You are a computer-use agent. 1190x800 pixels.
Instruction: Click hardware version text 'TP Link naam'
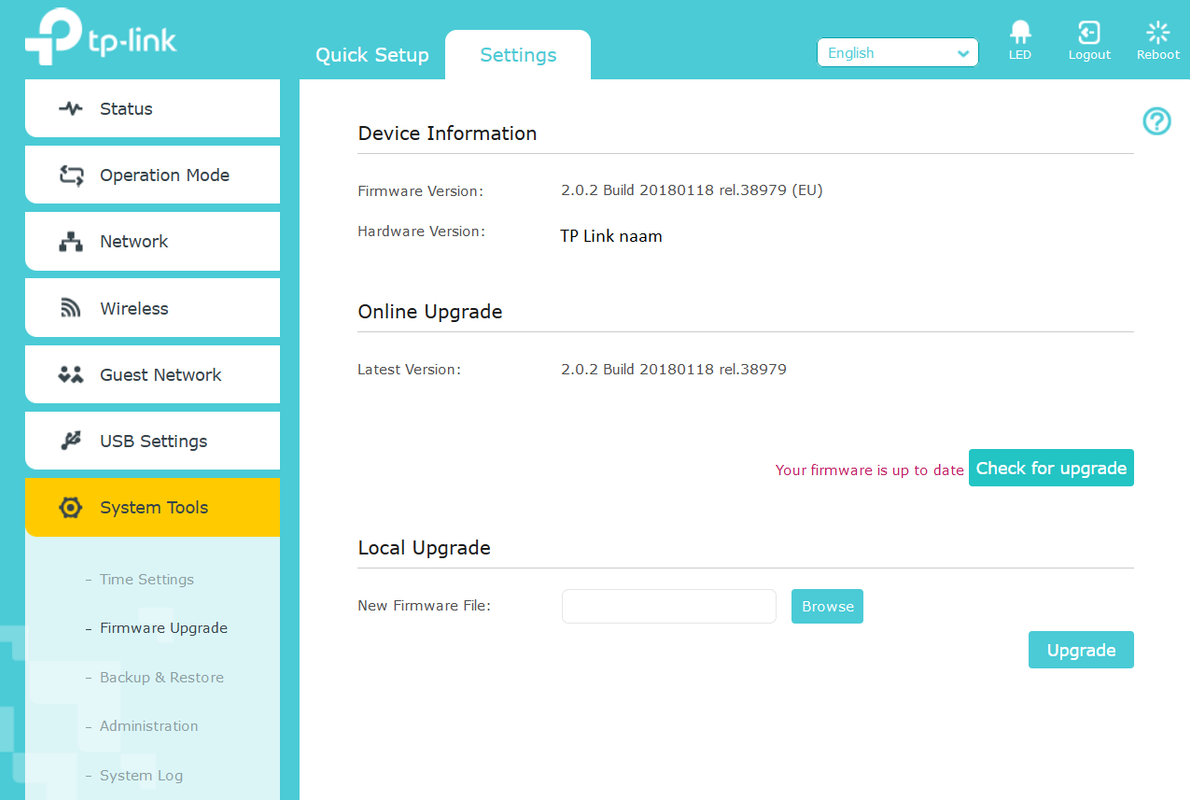(x=611, y=236)
